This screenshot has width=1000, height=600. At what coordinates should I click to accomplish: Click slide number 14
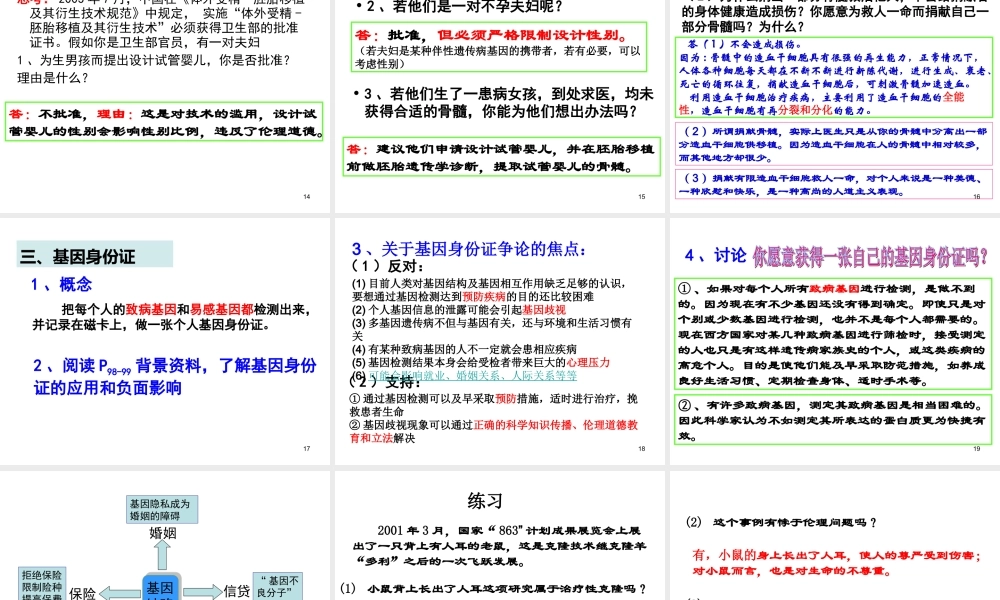pyautogui.click(x=307, y=196)
